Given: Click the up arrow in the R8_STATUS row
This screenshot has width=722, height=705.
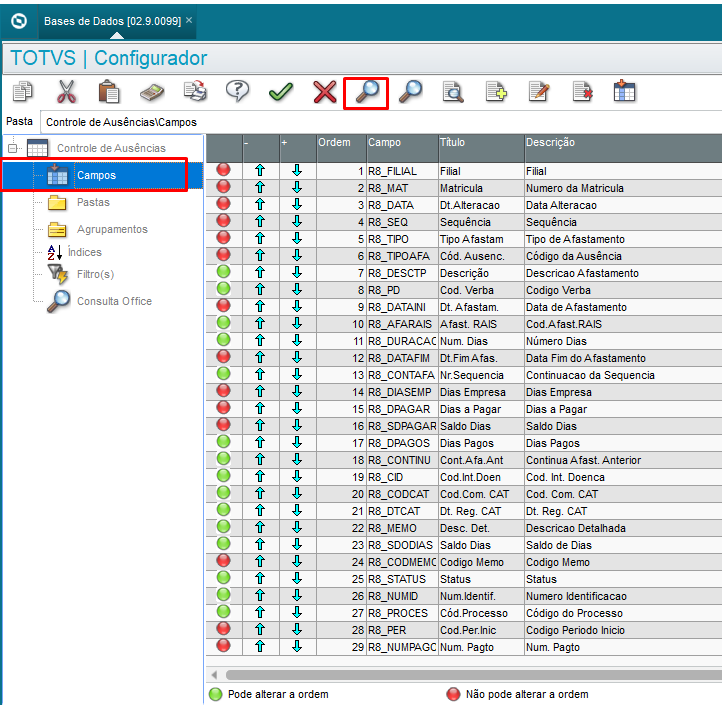Looking at the screenshot, I should pos(260,578).
